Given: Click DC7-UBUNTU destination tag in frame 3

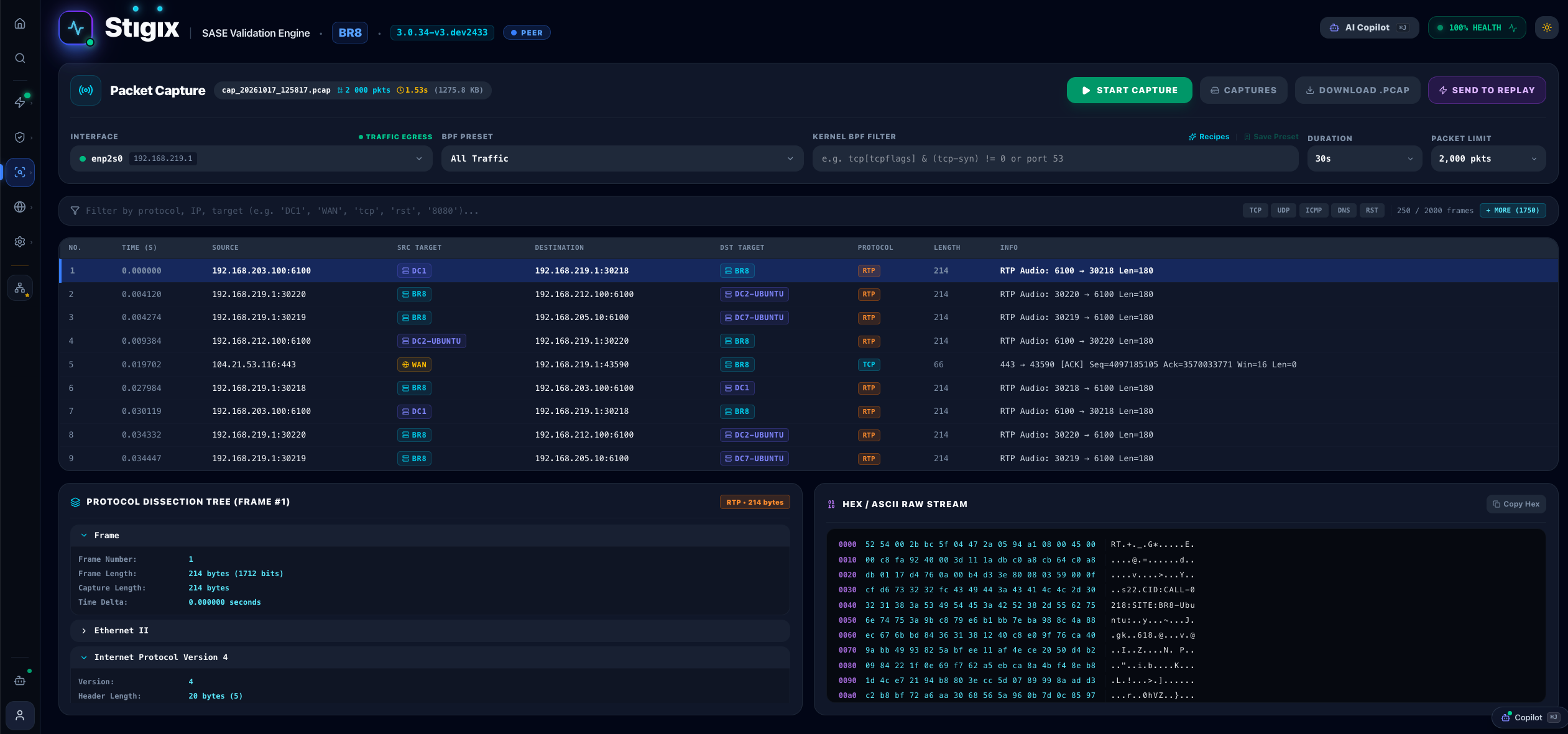Looking at the screenshot, I should tap(754, 318).
